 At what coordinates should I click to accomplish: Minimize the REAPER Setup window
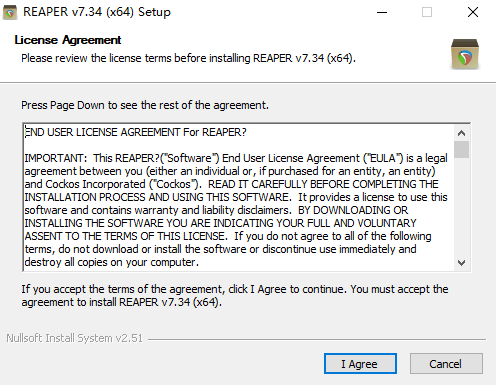tap(382, 12)
